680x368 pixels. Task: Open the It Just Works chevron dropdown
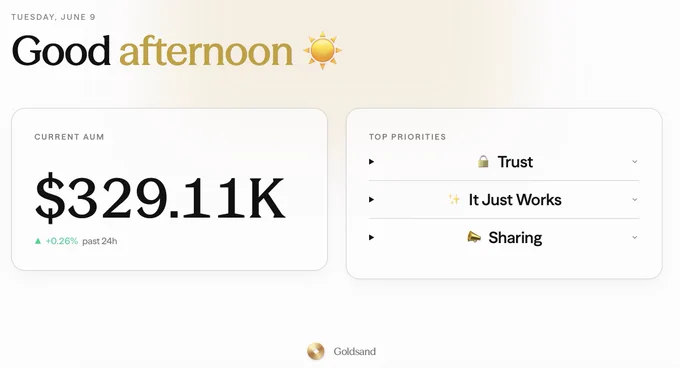click(634, 199)
